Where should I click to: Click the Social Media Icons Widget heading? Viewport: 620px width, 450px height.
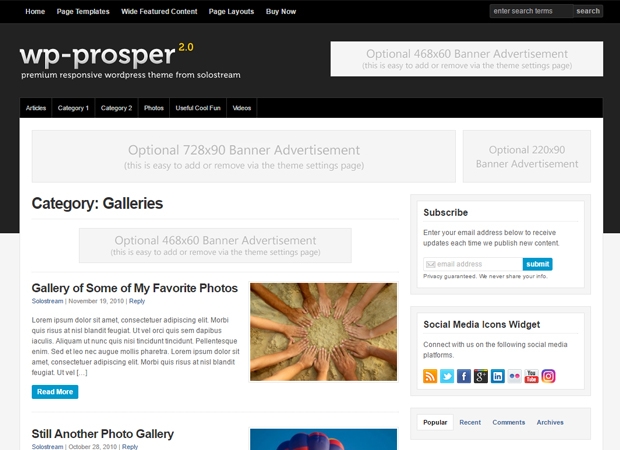pos(482,324)
